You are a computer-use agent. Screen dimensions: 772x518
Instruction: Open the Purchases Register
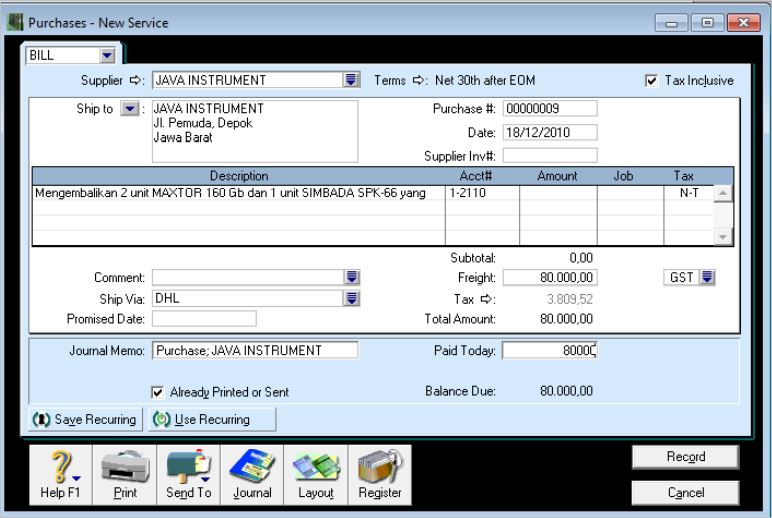pos(380,475)
